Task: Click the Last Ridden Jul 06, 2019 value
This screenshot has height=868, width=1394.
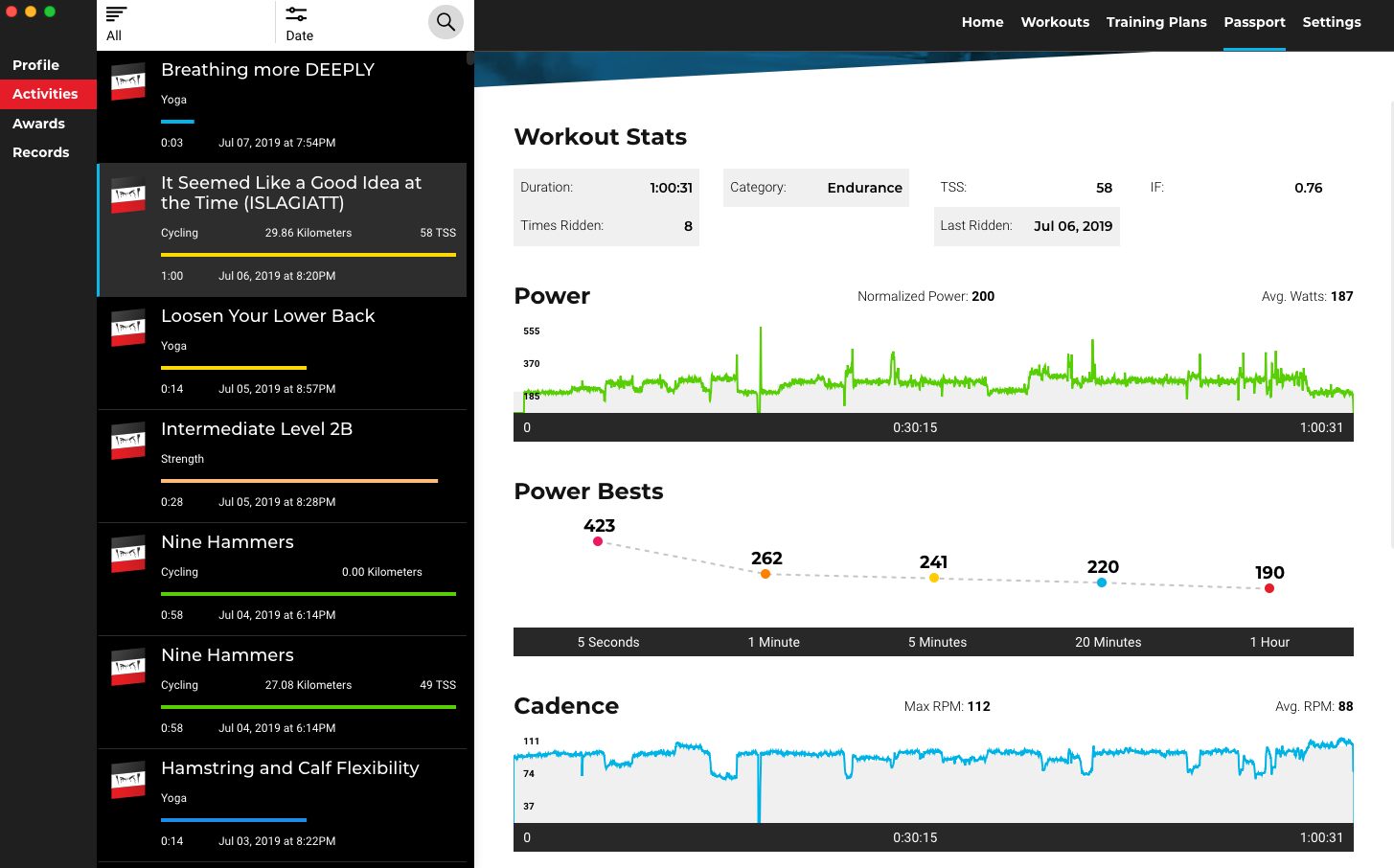Action: point(1072,226)
